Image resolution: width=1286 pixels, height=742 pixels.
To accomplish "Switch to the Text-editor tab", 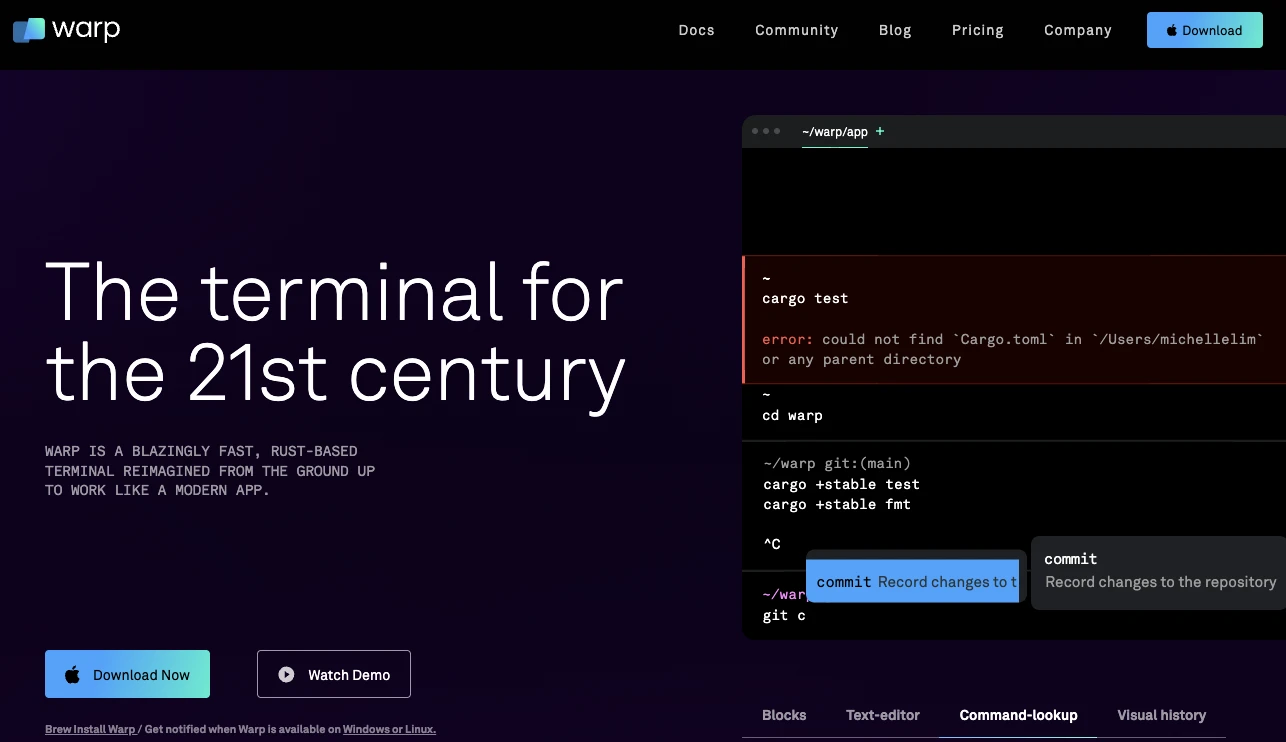I will click(x=882, y=715).
